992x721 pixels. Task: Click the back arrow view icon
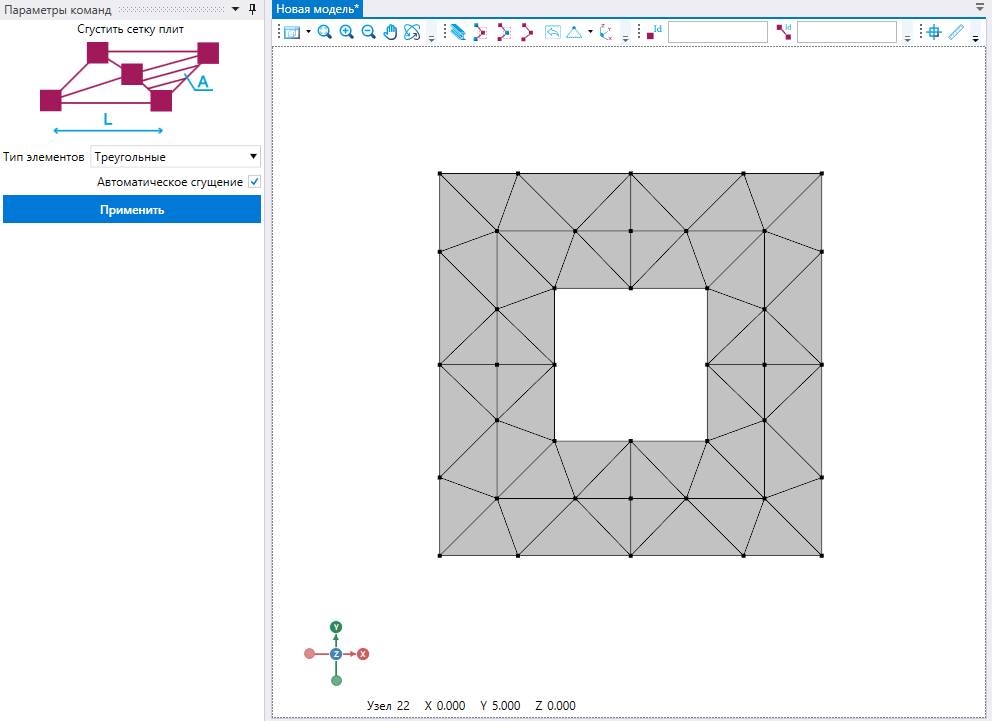coord(552,32)
